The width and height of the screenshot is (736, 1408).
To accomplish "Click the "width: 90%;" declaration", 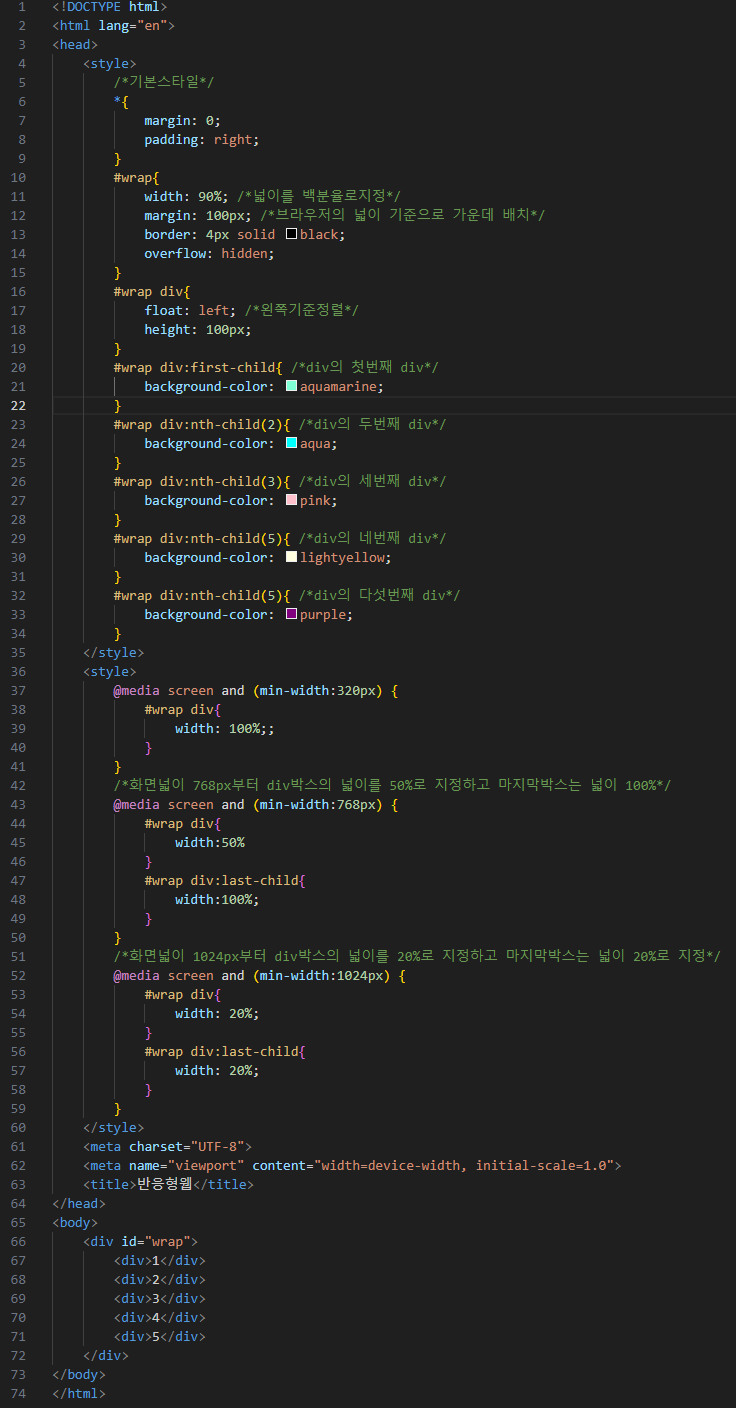I will click(x=187, y=196).
